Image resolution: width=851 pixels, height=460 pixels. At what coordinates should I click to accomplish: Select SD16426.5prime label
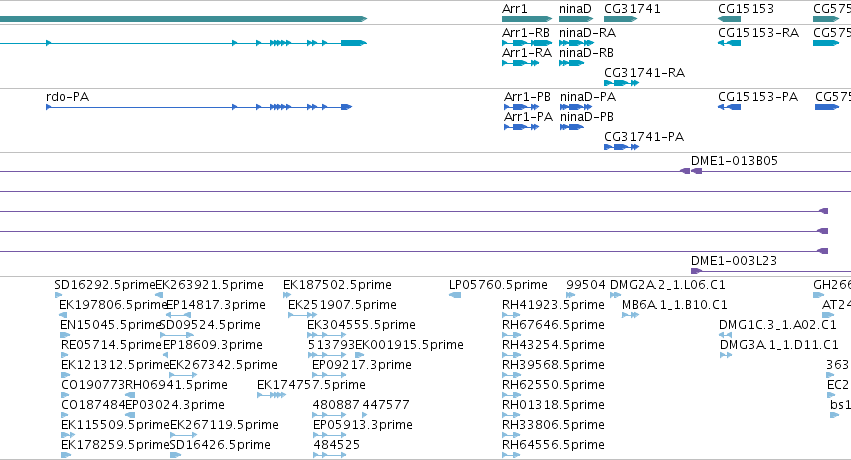[220, 445]
